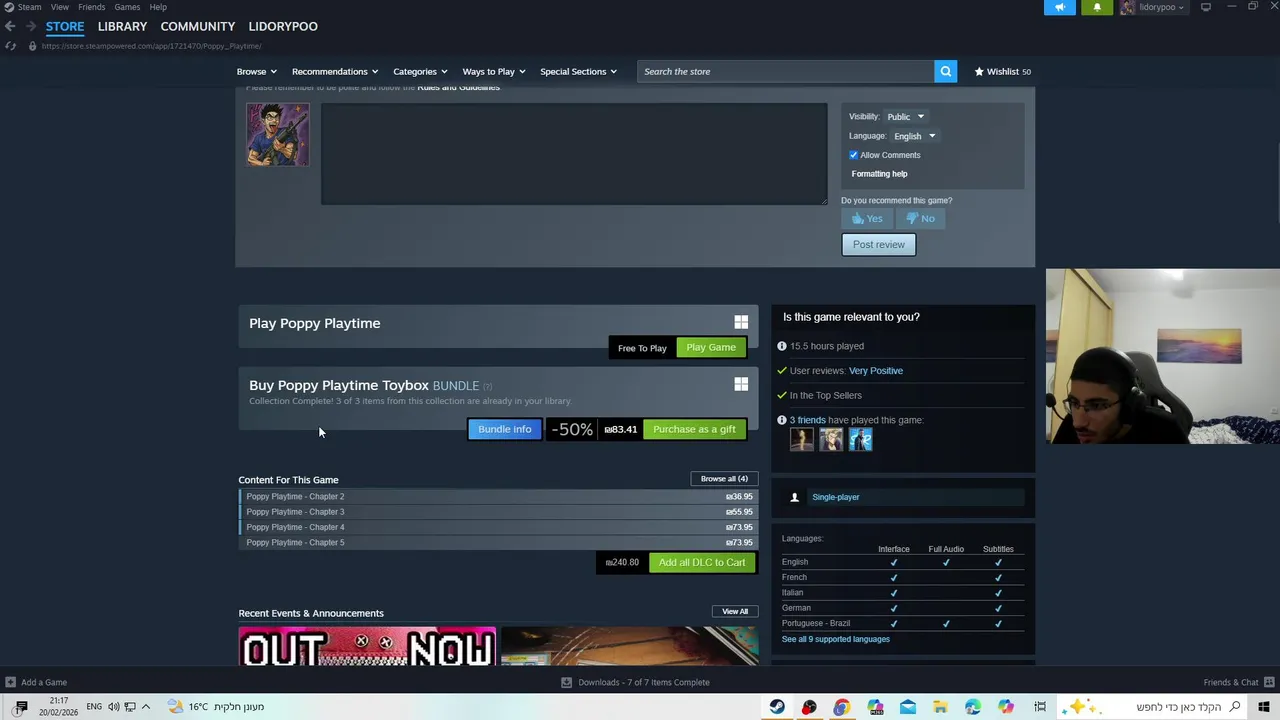Click the taskbar volume speaker icon
The height and width of the screenshot is (720, 1280).
pos(113,706)
